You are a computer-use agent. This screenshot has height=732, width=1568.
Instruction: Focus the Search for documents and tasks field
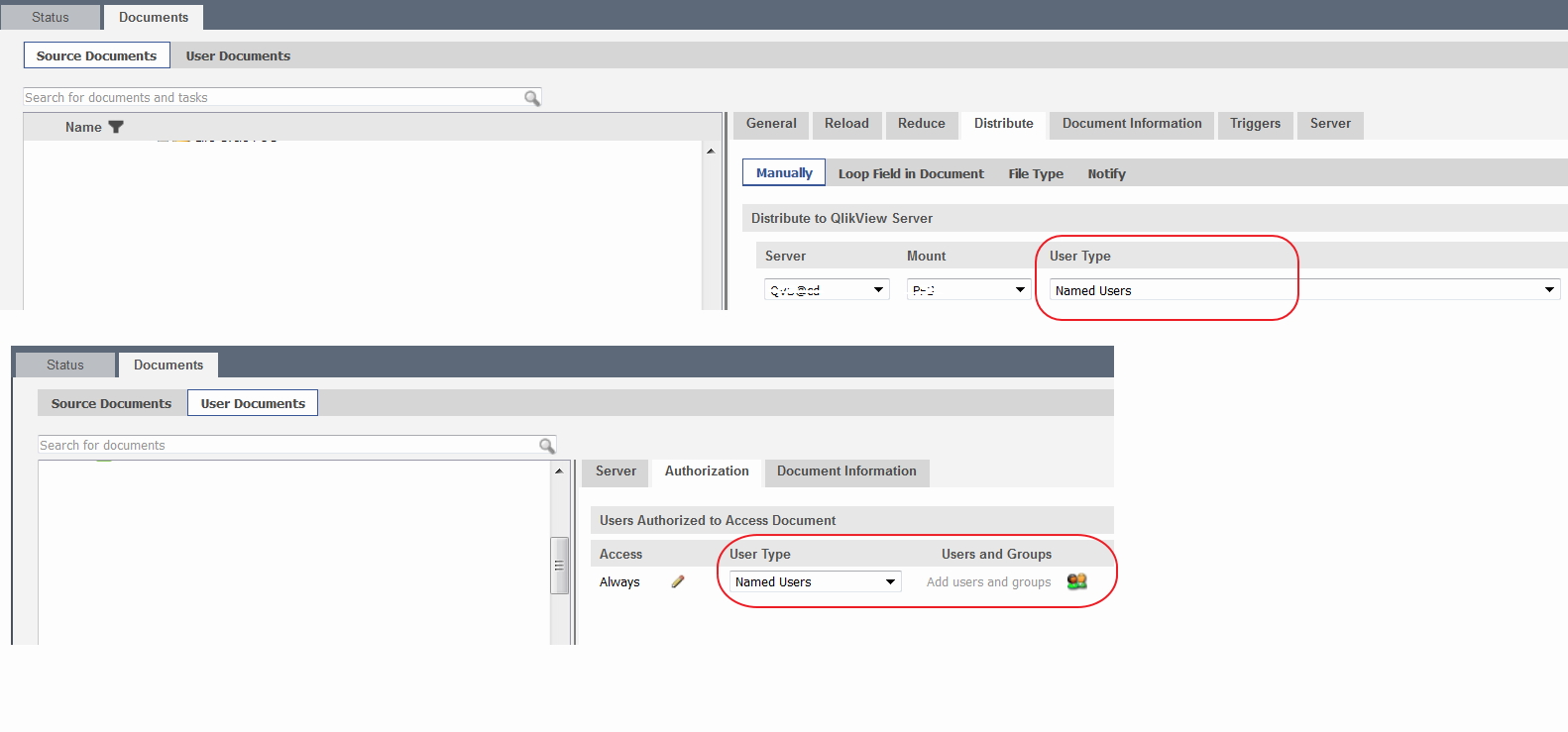[275, 97]
